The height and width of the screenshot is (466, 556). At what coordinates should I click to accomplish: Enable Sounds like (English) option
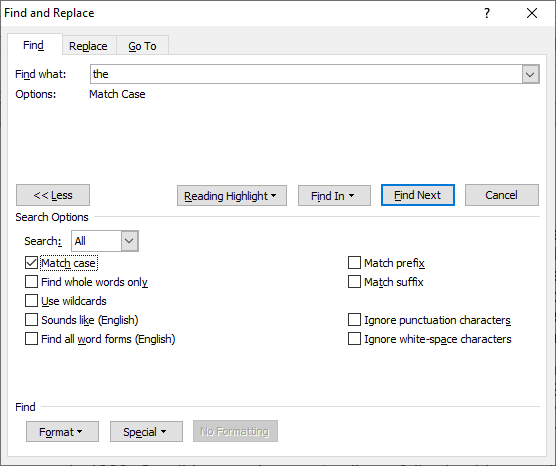pyautogui.click(x=31, y=320)
